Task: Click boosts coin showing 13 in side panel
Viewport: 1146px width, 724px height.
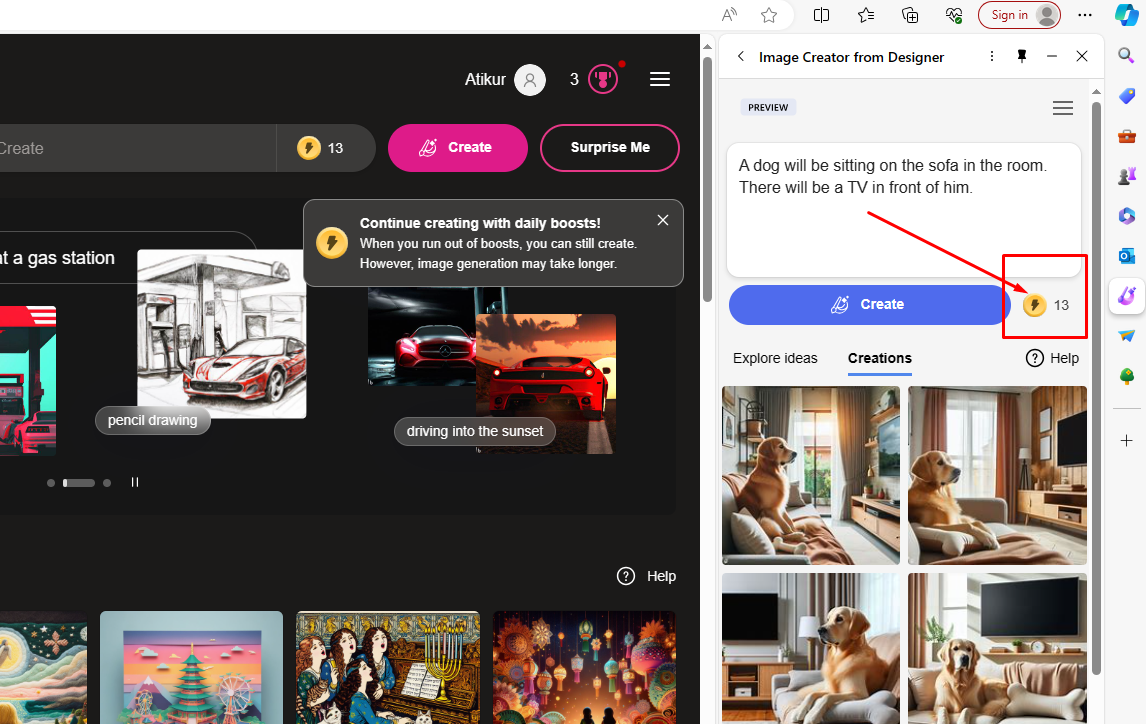Action: pos(1046,305)
